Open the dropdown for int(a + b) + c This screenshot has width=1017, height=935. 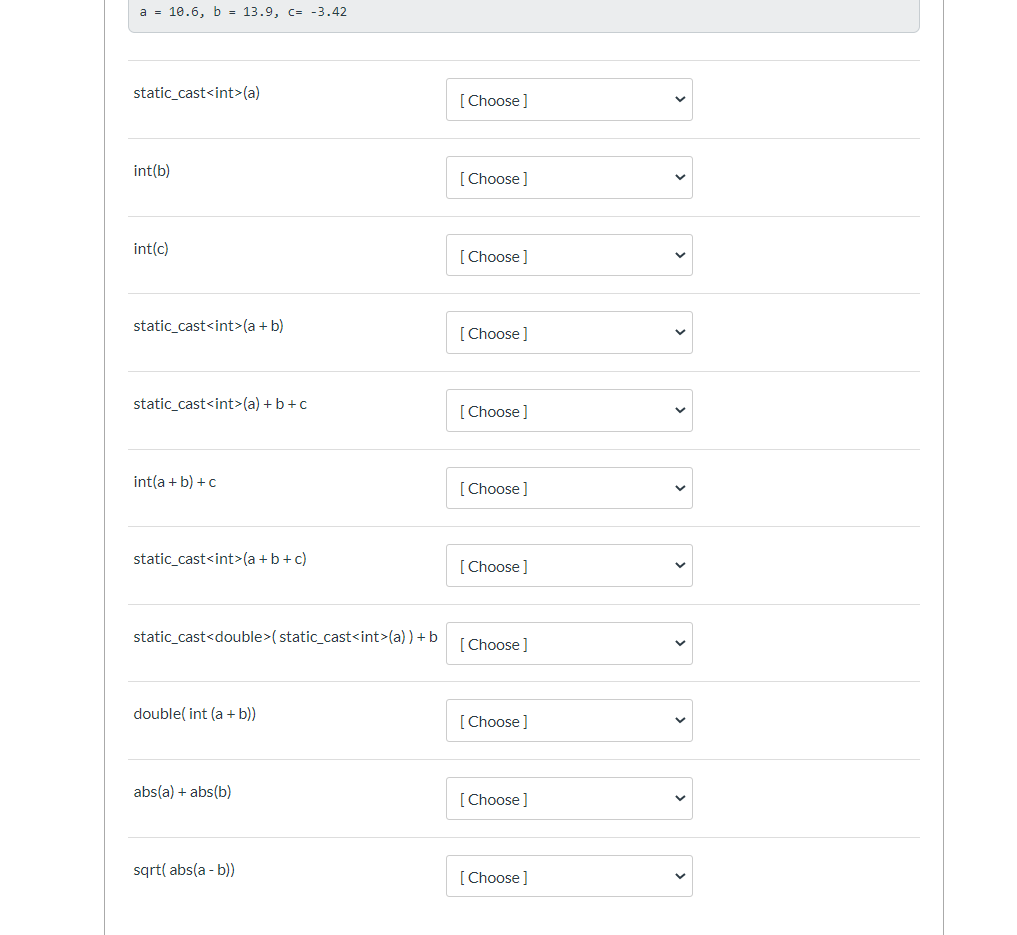pos(569,488)
